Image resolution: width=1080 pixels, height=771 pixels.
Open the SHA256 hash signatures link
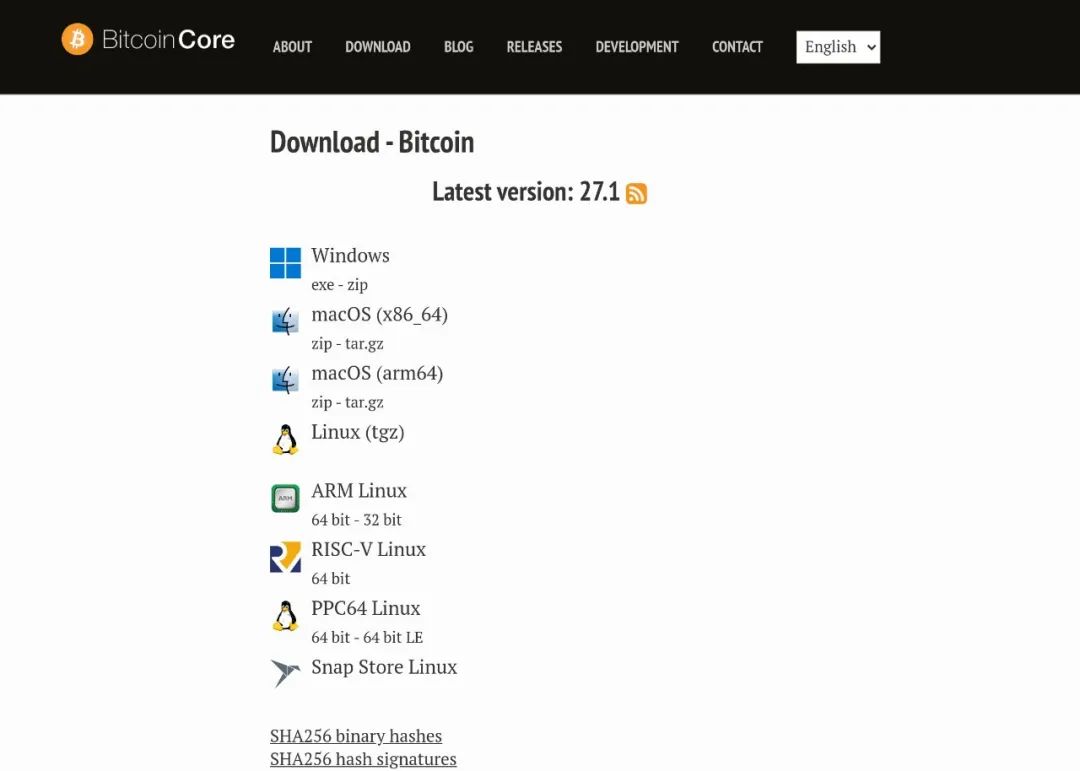[363, 759]
